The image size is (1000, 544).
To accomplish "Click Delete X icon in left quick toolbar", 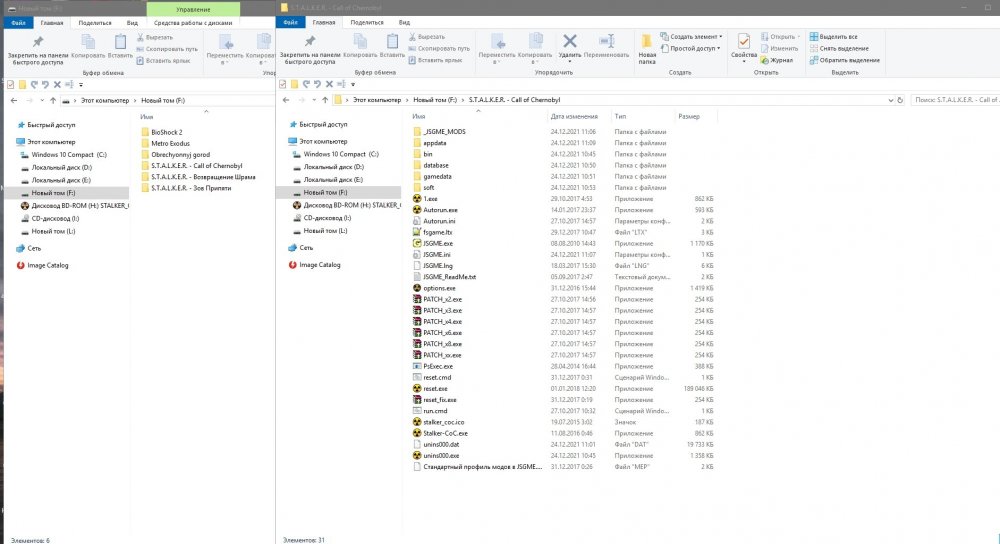I will (57, 84).
